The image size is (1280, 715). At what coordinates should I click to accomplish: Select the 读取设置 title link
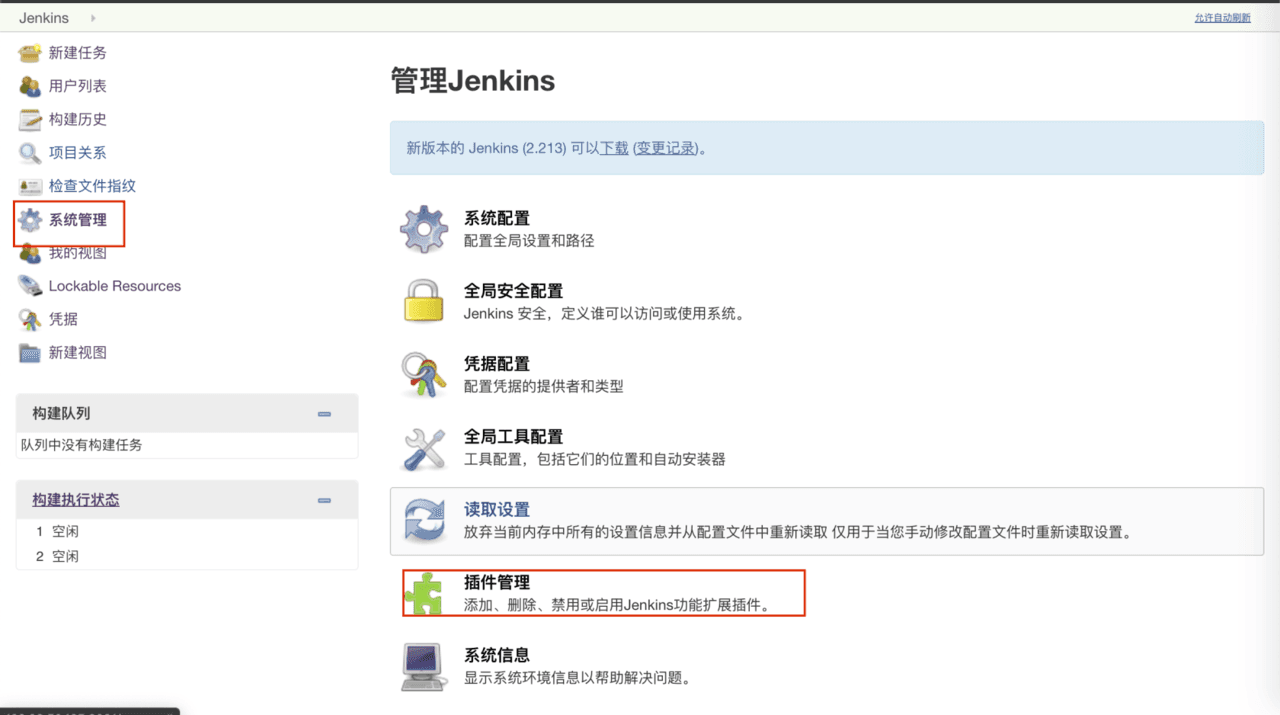pyautogui.click(x=497, y=510)
